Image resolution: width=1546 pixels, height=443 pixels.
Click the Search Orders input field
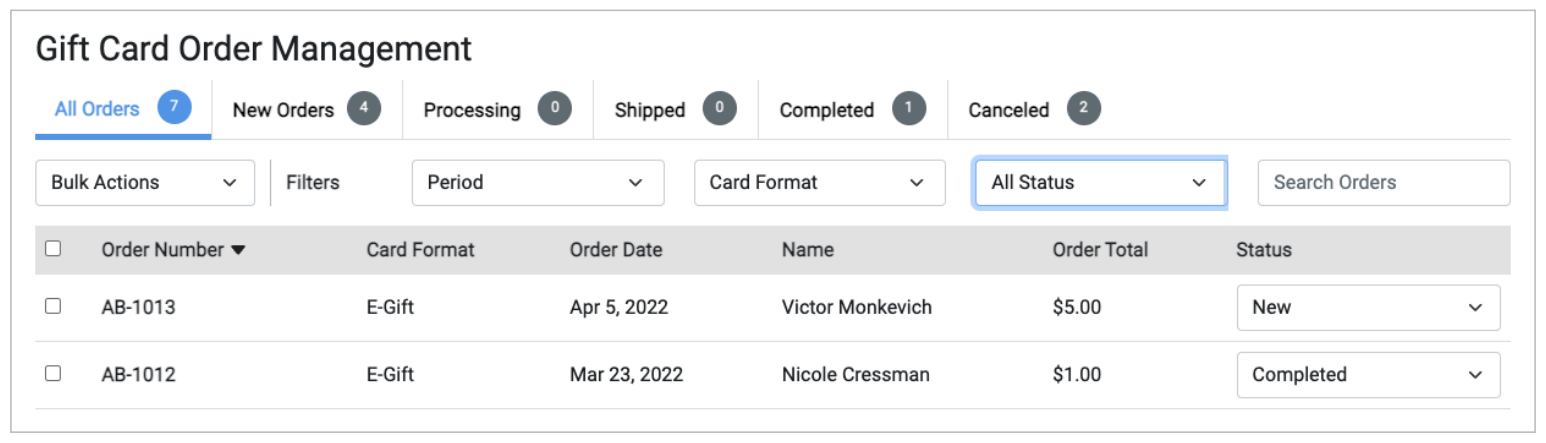tap(1383, 183)
